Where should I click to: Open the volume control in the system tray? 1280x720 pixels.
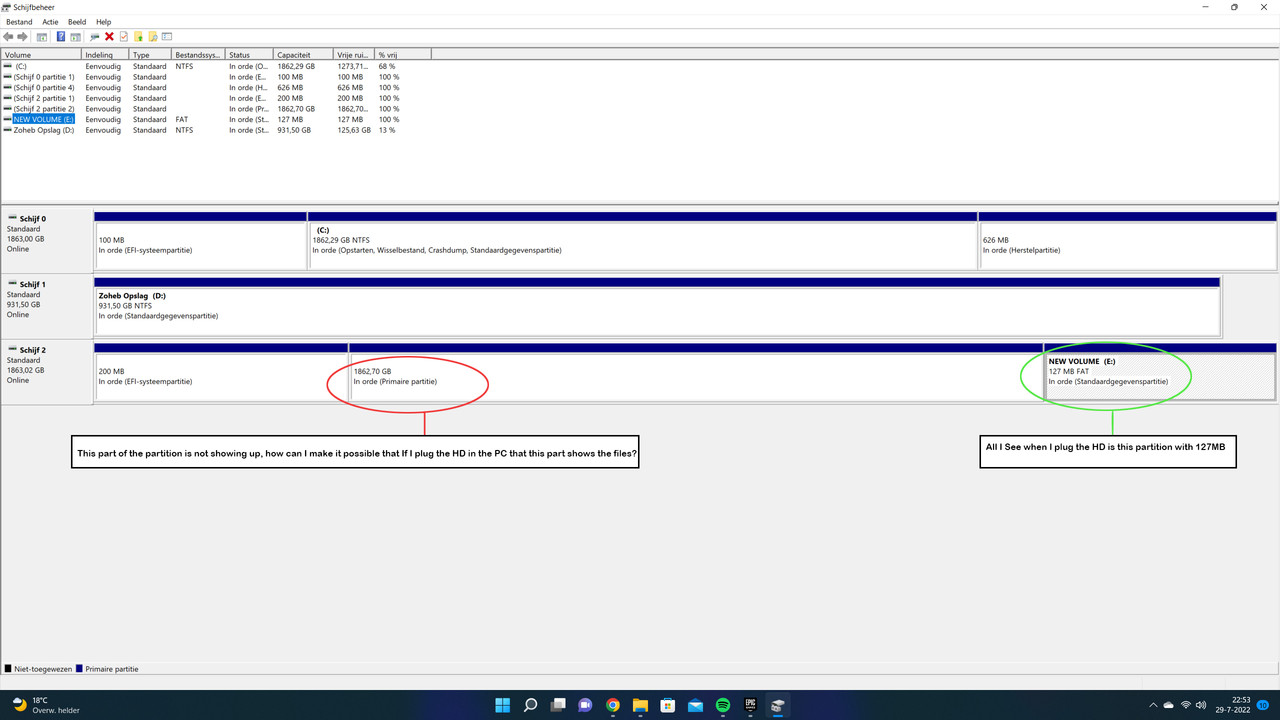pos(1201,705)
